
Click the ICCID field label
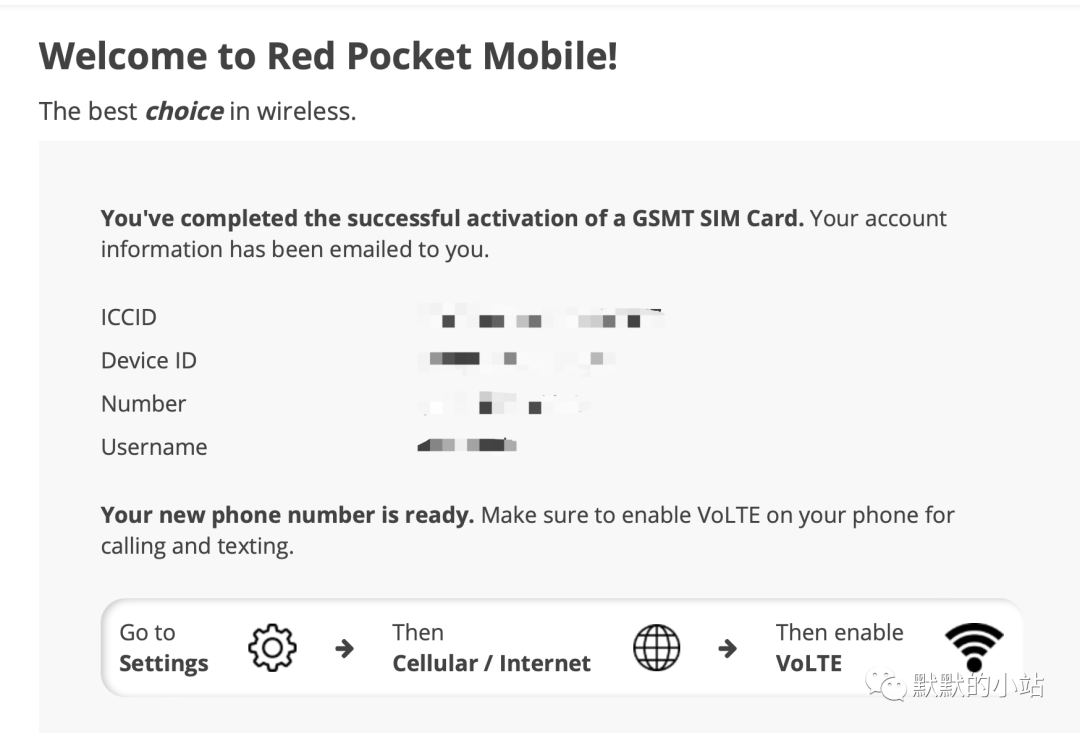tap(129, 317)
